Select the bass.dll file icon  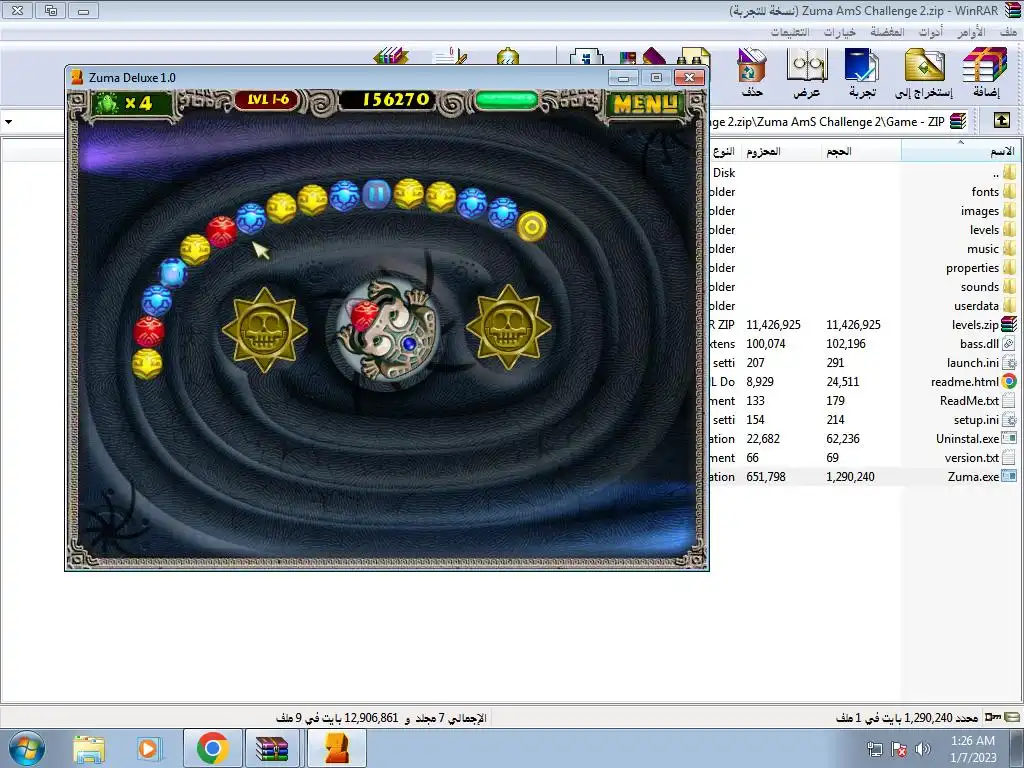(x=1010, y=343)
